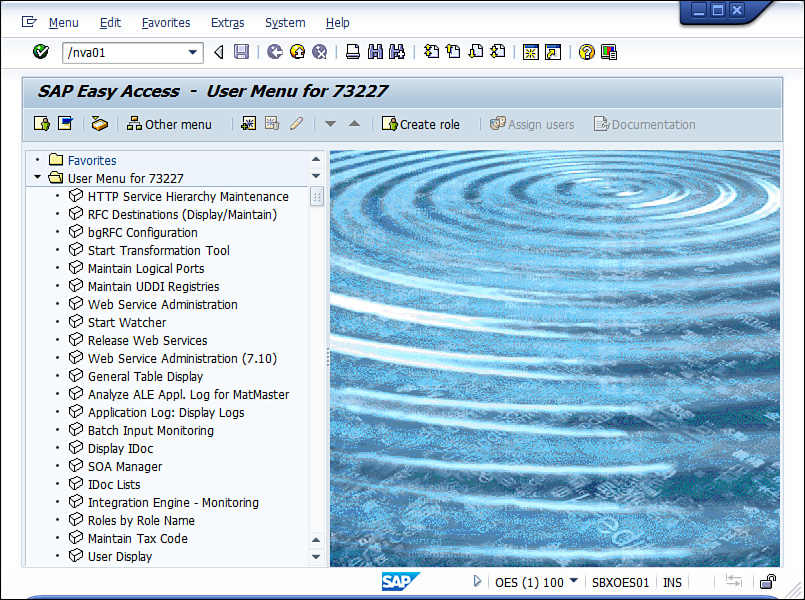
Task: Click the Create role button
Action: (x=420, y=124)
